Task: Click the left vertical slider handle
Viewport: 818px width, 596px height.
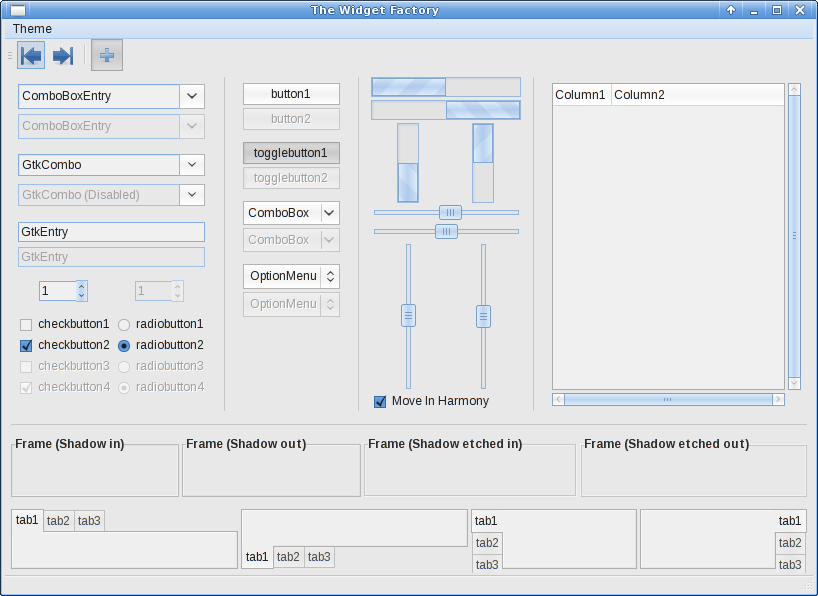Action: 408,316
